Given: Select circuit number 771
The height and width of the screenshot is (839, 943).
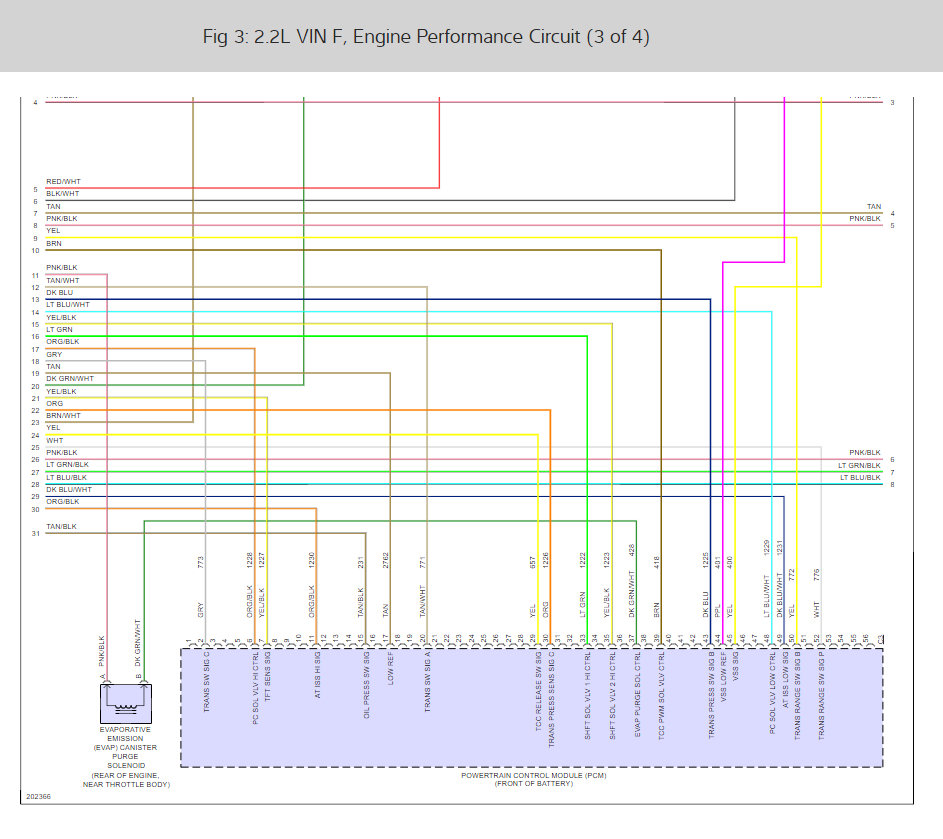Looking at the screenshot, I should tap(422, 562).
